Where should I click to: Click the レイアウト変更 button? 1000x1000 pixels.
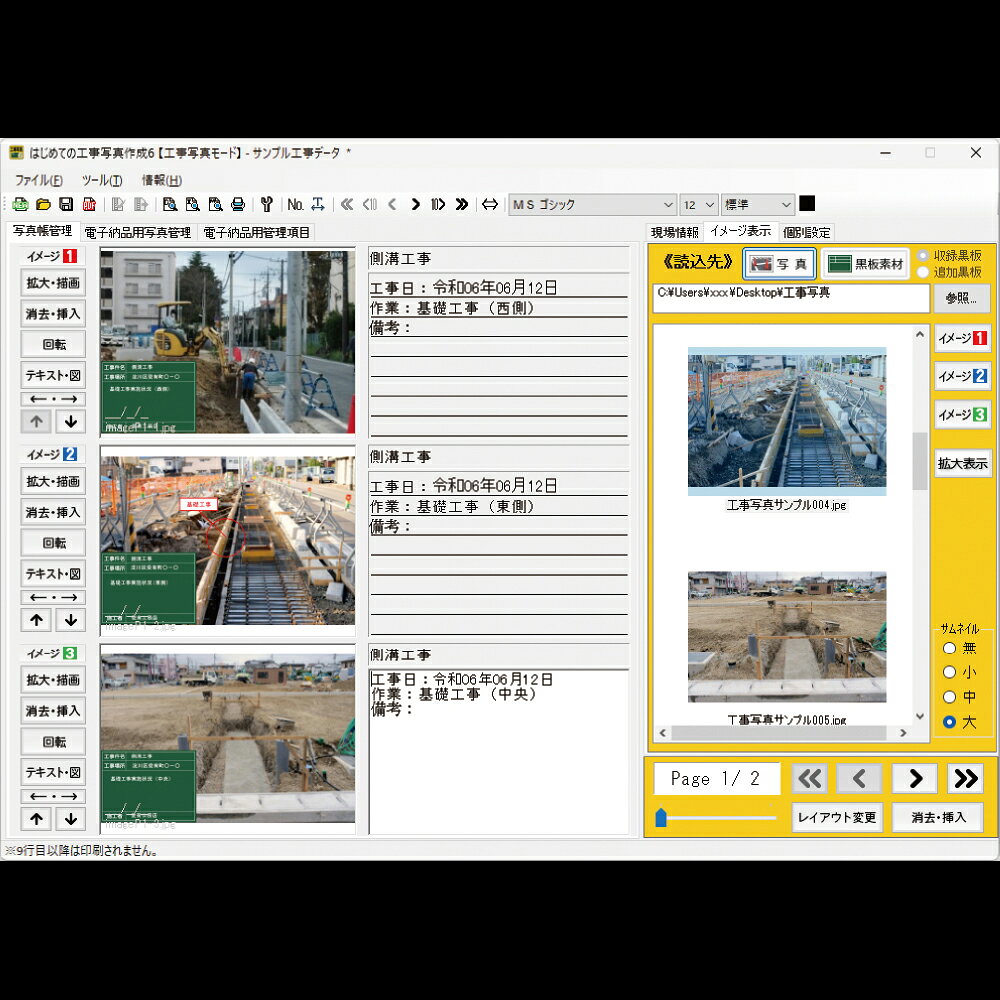tap(837, 817)
